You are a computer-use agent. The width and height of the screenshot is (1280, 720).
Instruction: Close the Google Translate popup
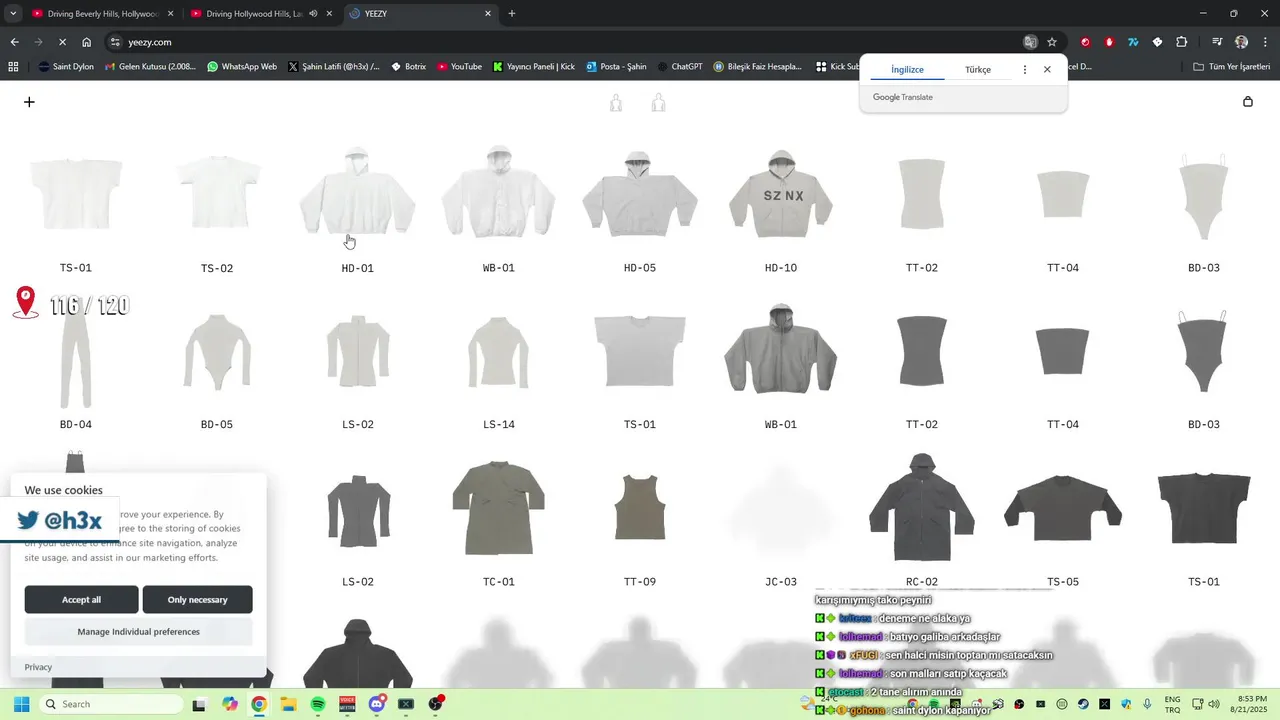1047,70
